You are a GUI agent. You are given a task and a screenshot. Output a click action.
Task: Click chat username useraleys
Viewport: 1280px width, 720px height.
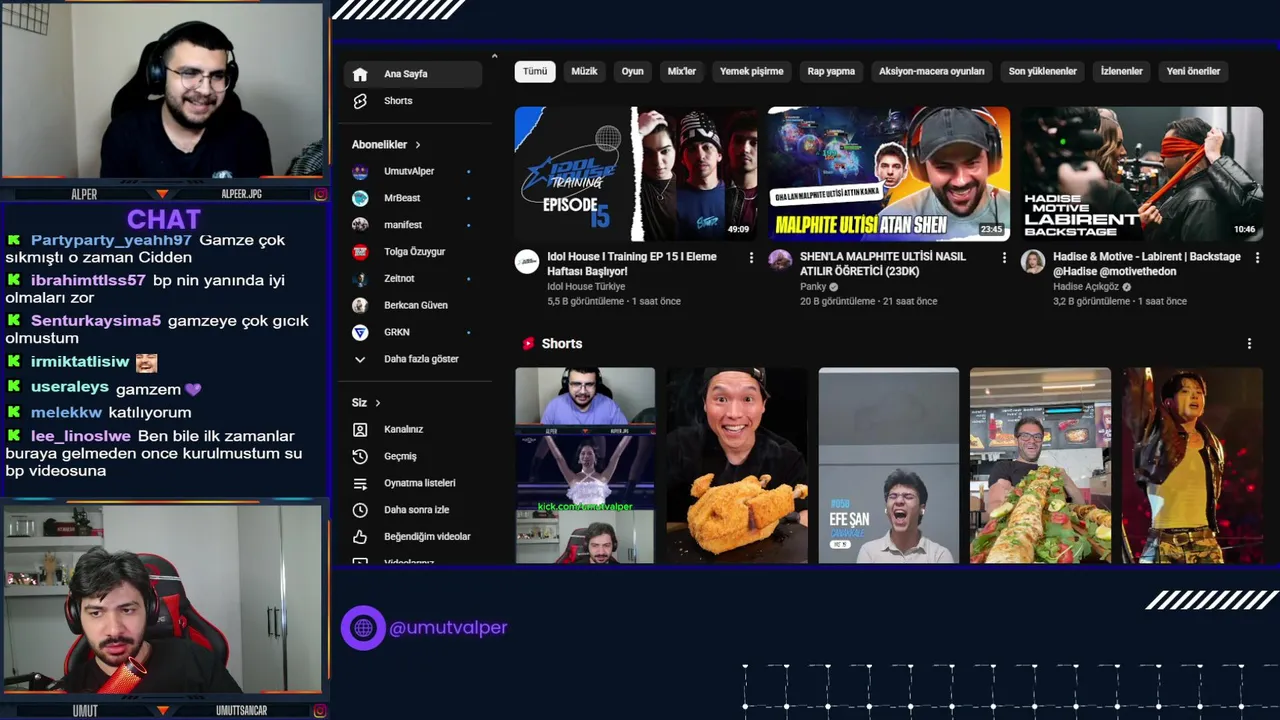[x=70, y=387]
